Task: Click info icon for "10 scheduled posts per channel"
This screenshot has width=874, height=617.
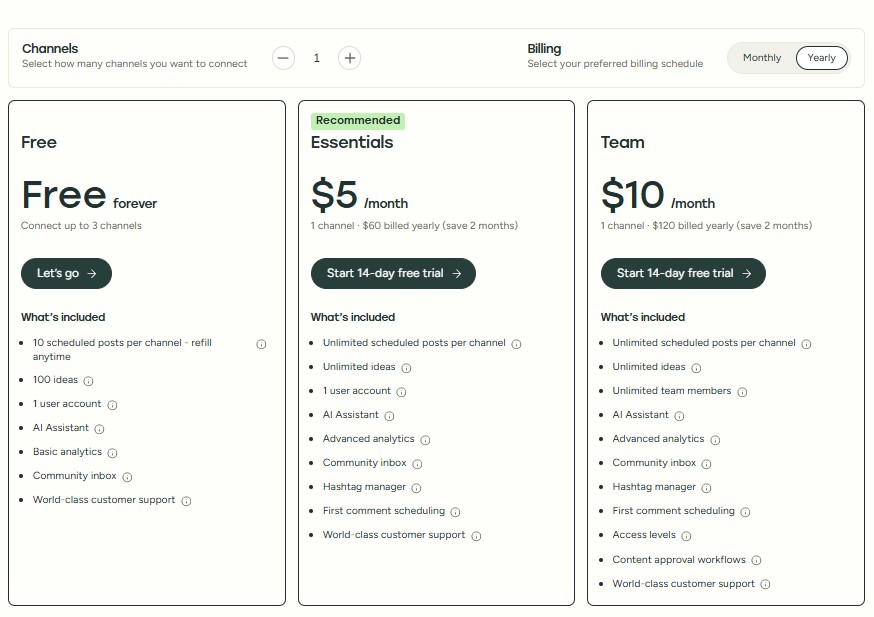Action: pyautogui.click(x=261, y=344)
